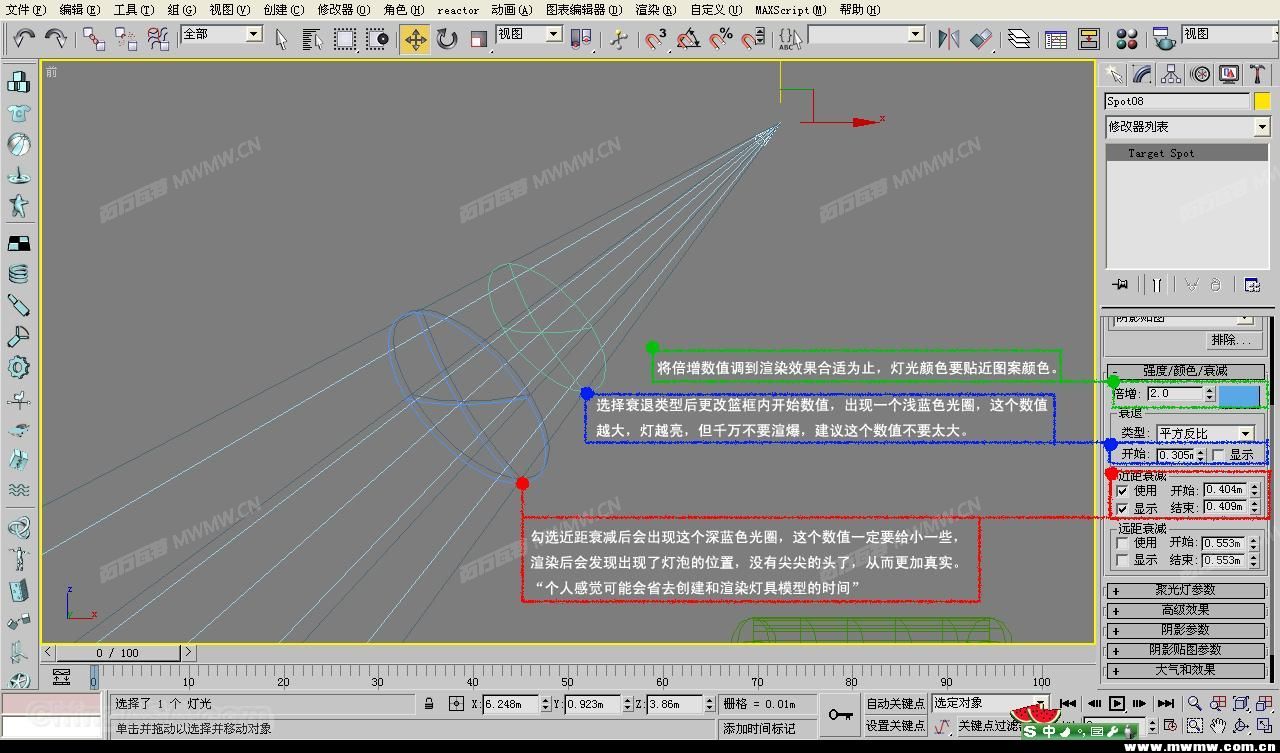Toggle the Percent Snap icon
The image size is (1280, 753).
720,38
